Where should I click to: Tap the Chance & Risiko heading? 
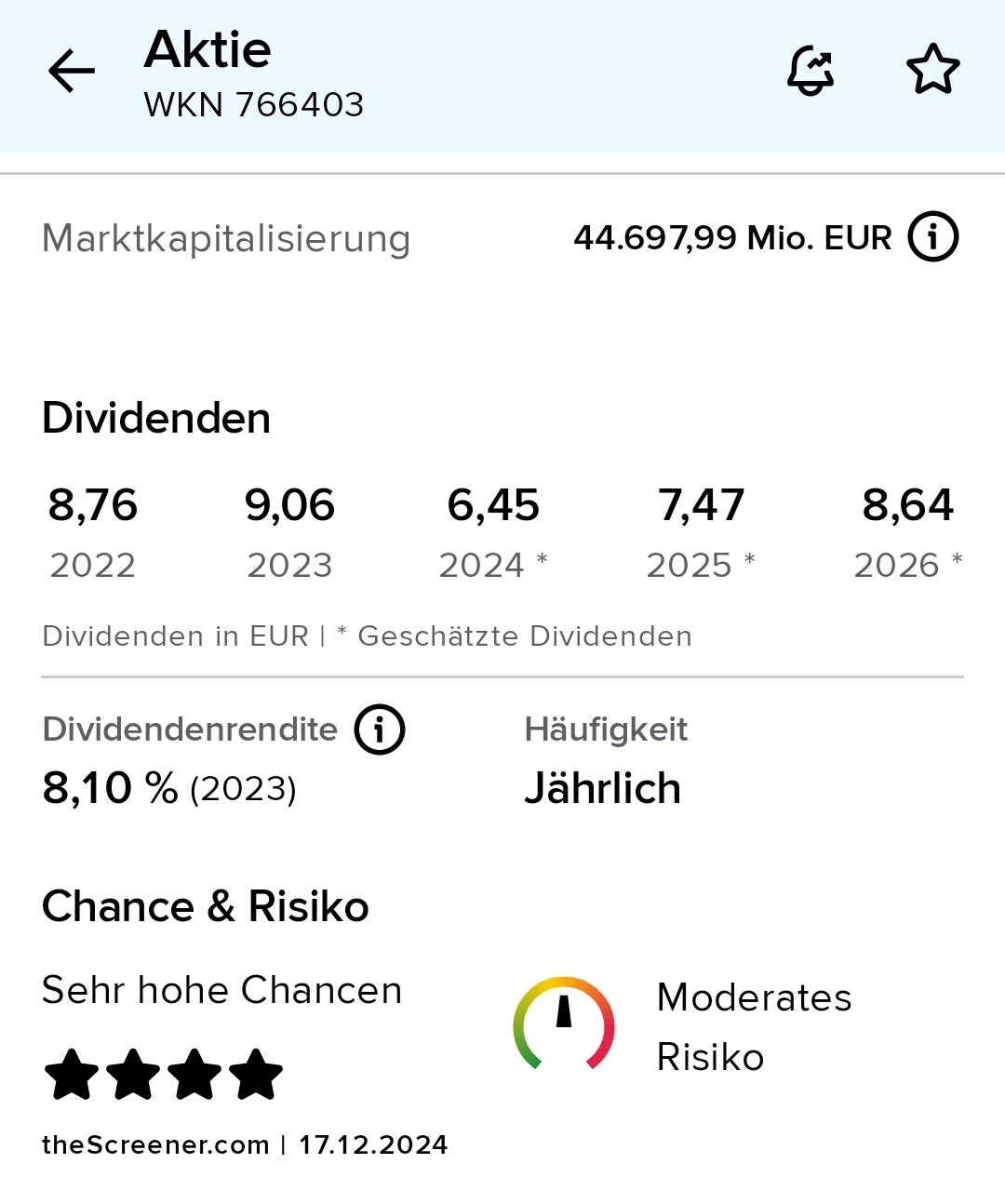[206, 906]
